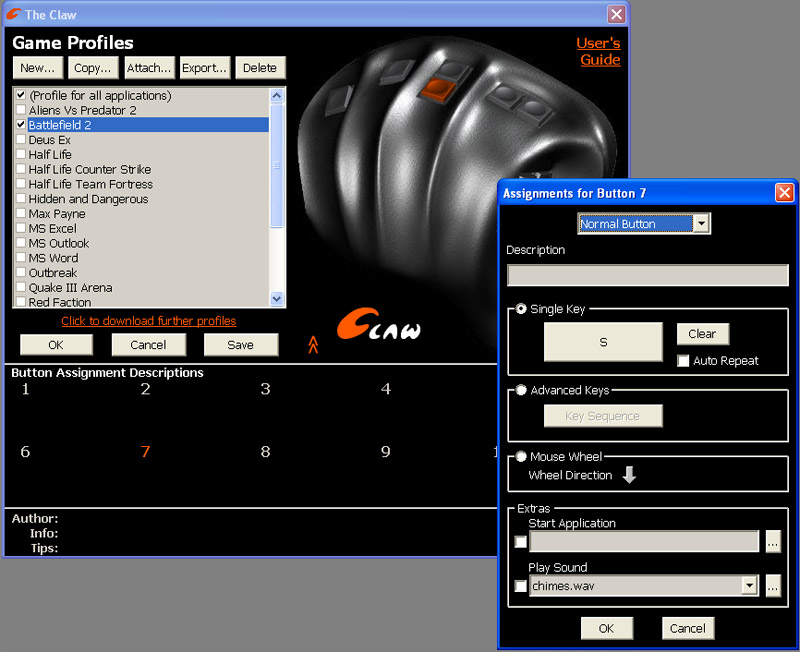Click the Description text field
Screen dimensions: 800x652
(647, 275)
